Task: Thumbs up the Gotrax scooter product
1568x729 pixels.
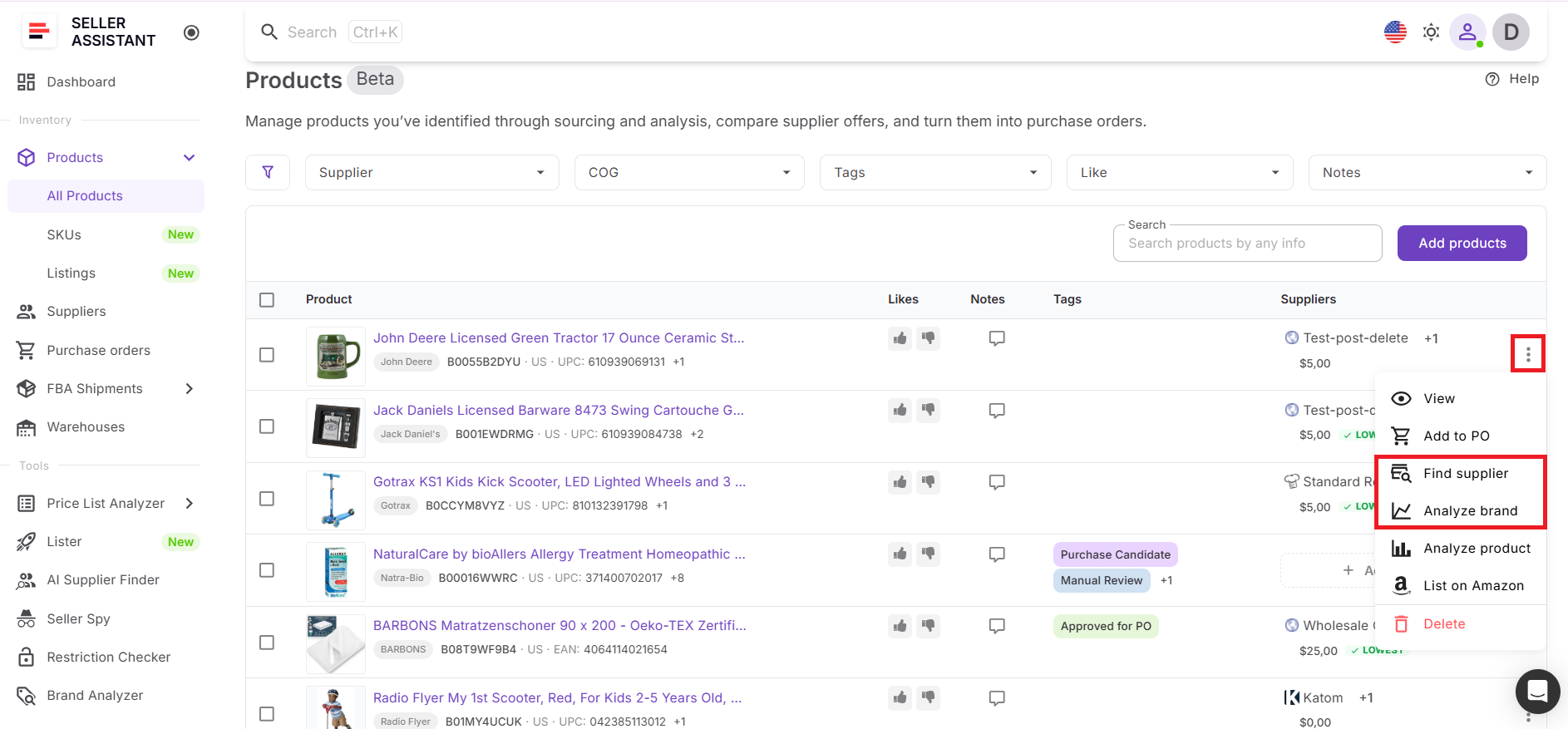Action: click(x=900, y=482)
